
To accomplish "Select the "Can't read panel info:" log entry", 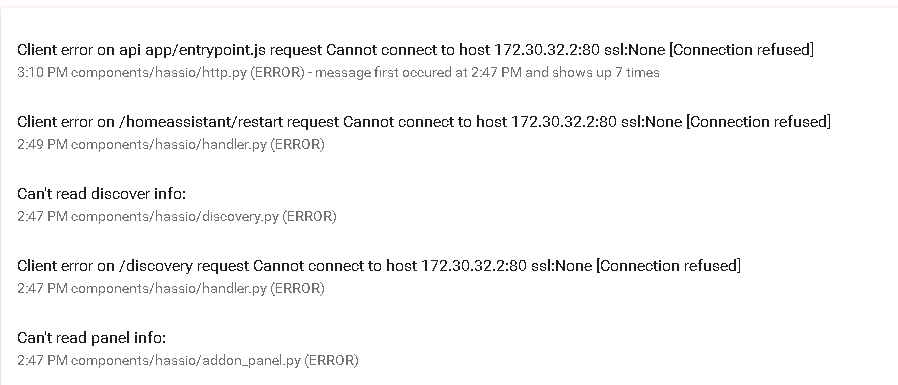I will tap(449, 348).
